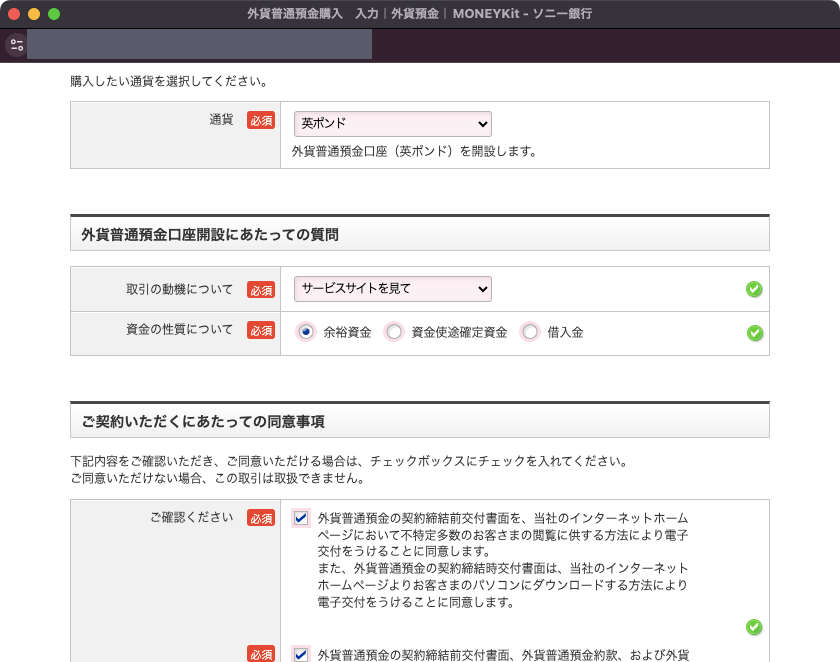This screenshot has width=840, height=662.
Task: Click the 借入金 option label
Action: pos(565,333)
